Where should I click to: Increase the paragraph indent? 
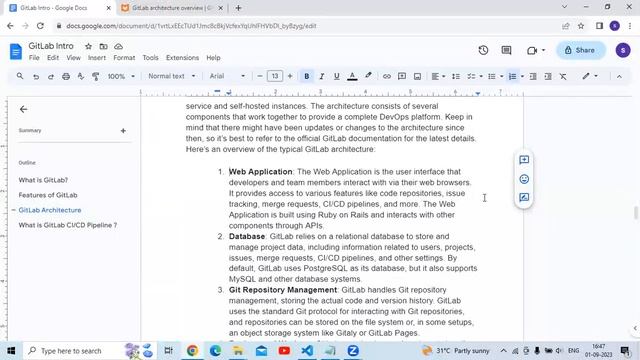click(x=548, y=76)
